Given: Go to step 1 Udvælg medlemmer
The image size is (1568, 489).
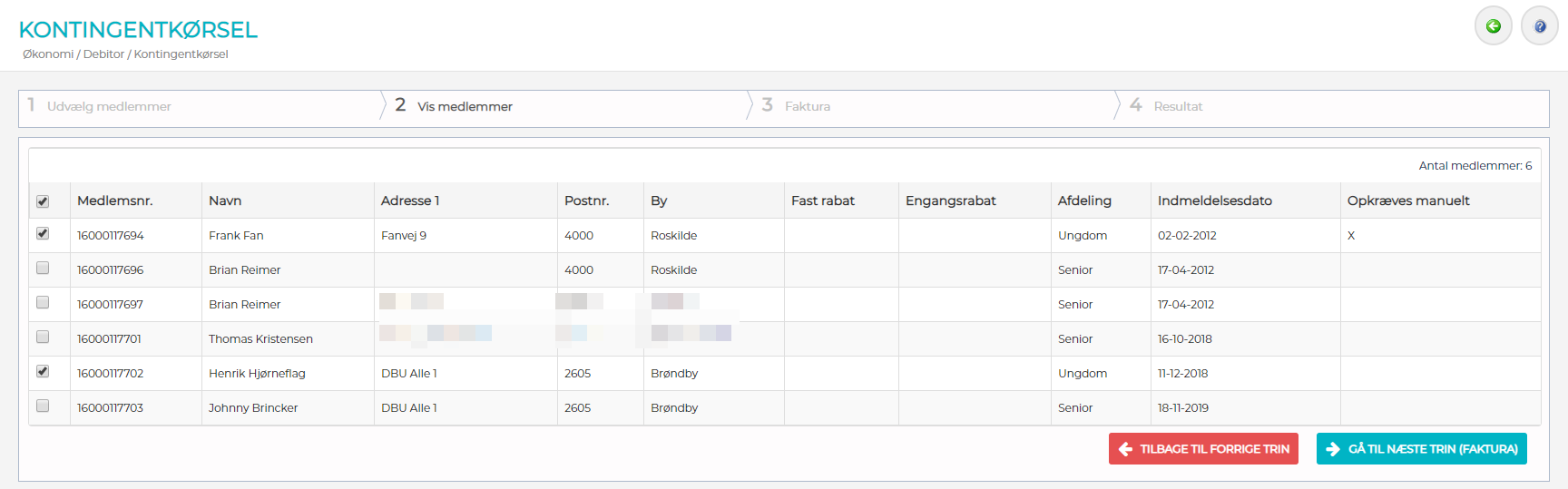Looking at the screenshot, I should click(x=109, y=107).
